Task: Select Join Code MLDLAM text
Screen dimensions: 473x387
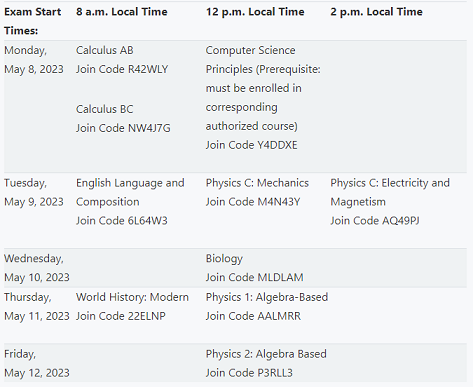Action: [254, 277]
